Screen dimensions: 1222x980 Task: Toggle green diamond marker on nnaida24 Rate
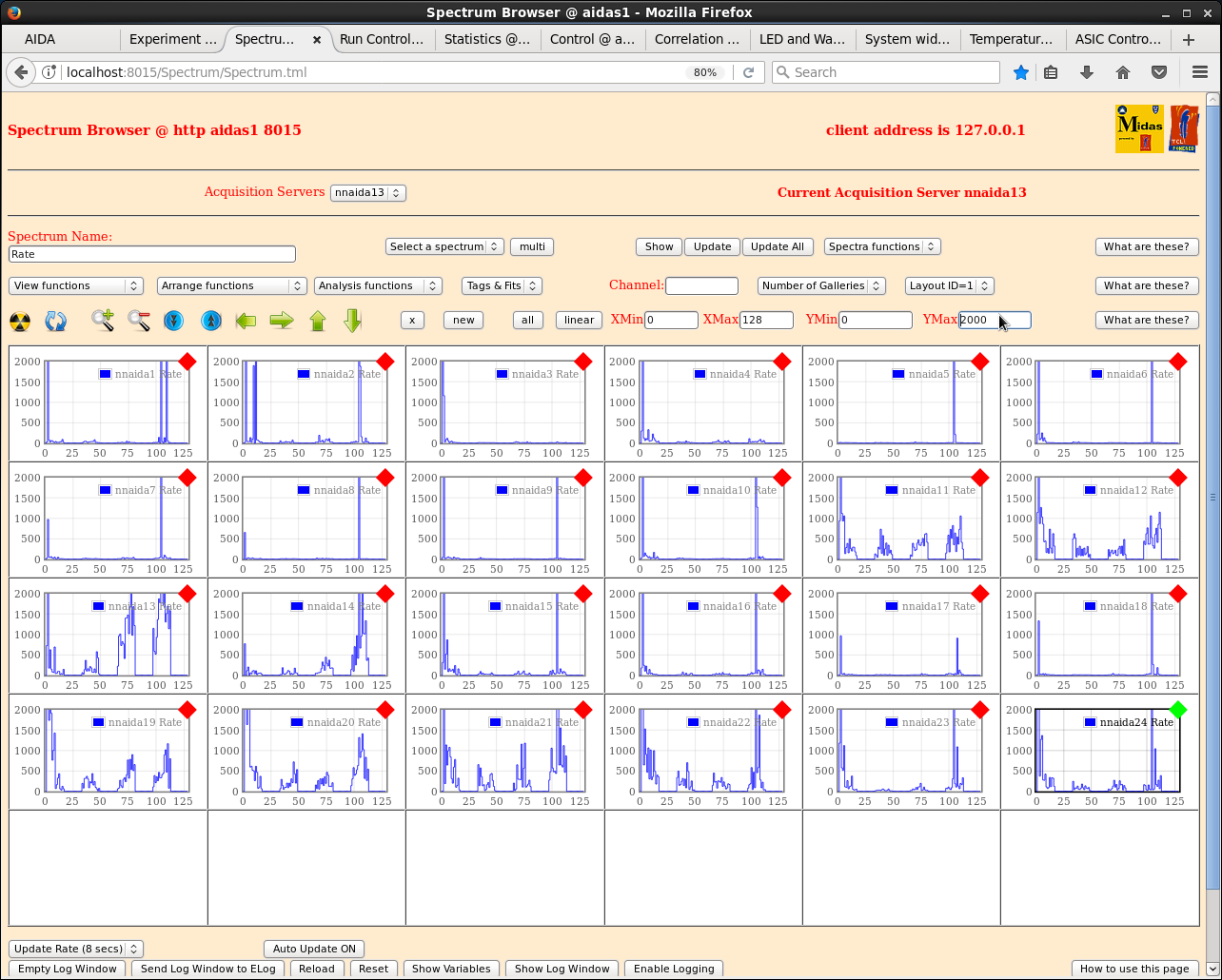1178,710
